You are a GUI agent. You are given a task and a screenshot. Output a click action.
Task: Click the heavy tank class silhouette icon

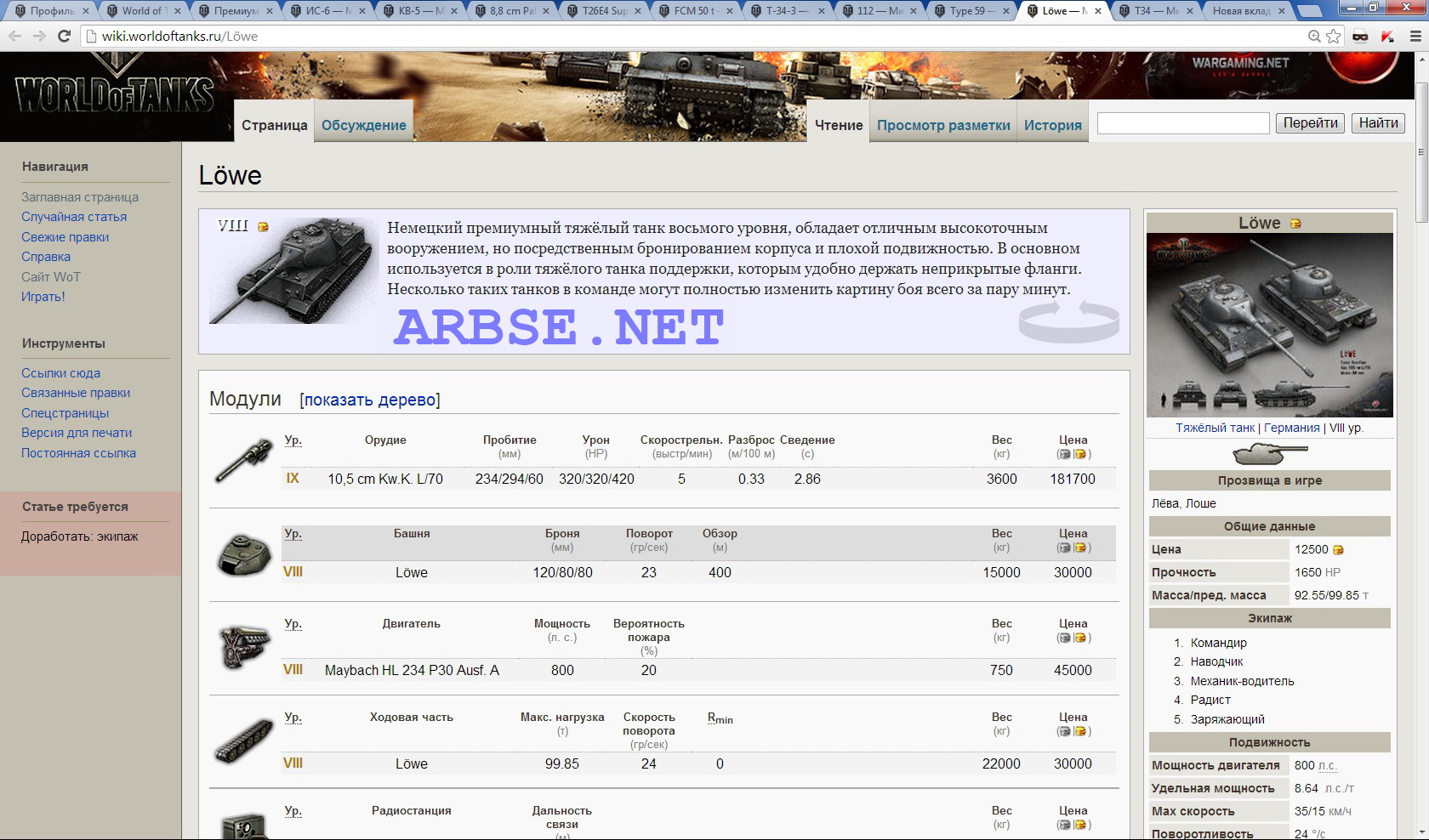(1269, 453)
